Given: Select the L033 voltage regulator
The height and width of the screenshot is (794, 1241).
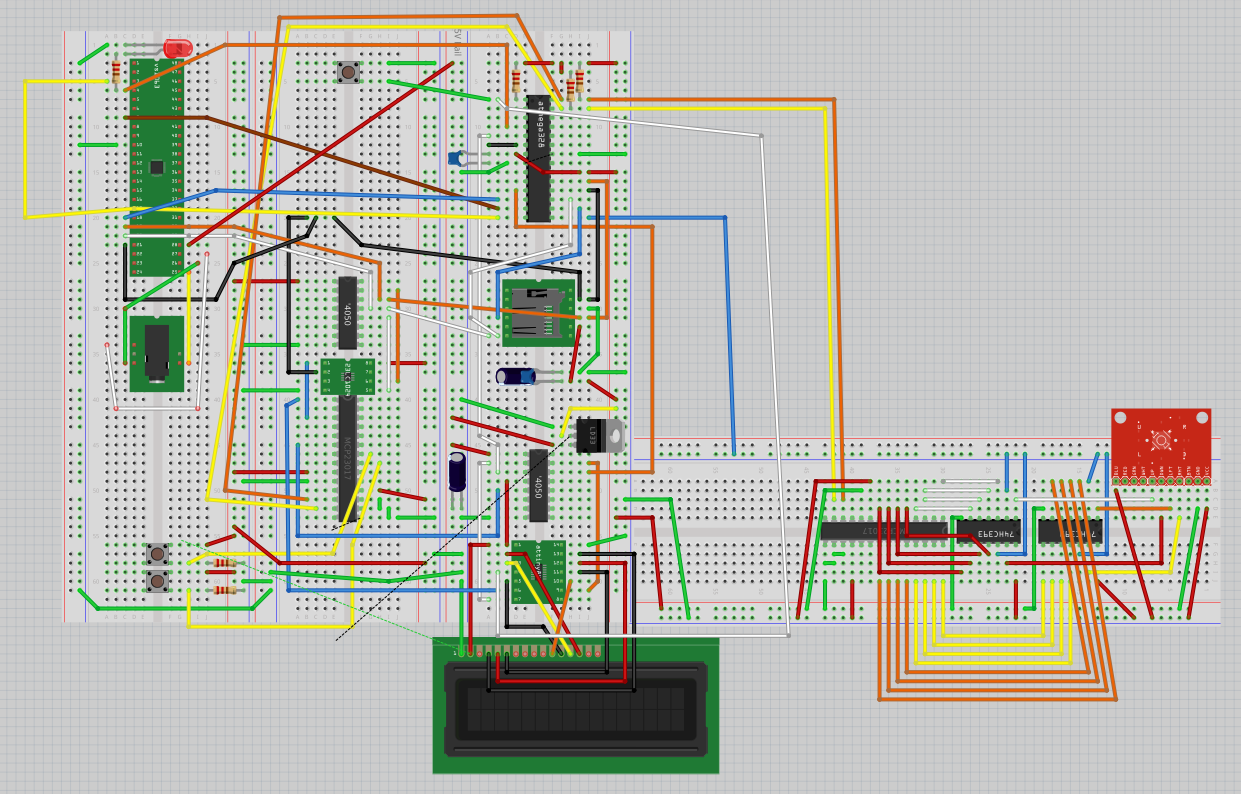Looking at the screenshot, I should [601, 436].
